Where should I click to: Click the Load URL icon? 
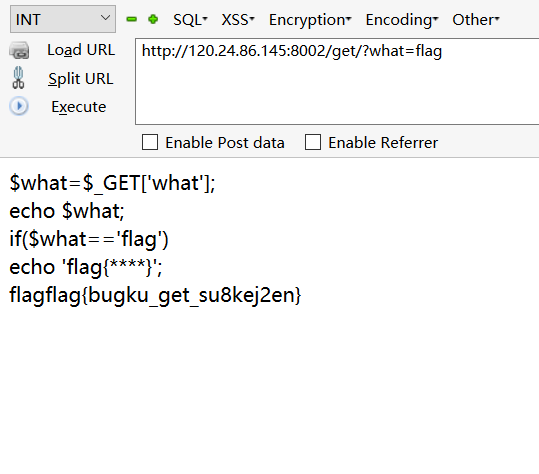coord(19,51)
